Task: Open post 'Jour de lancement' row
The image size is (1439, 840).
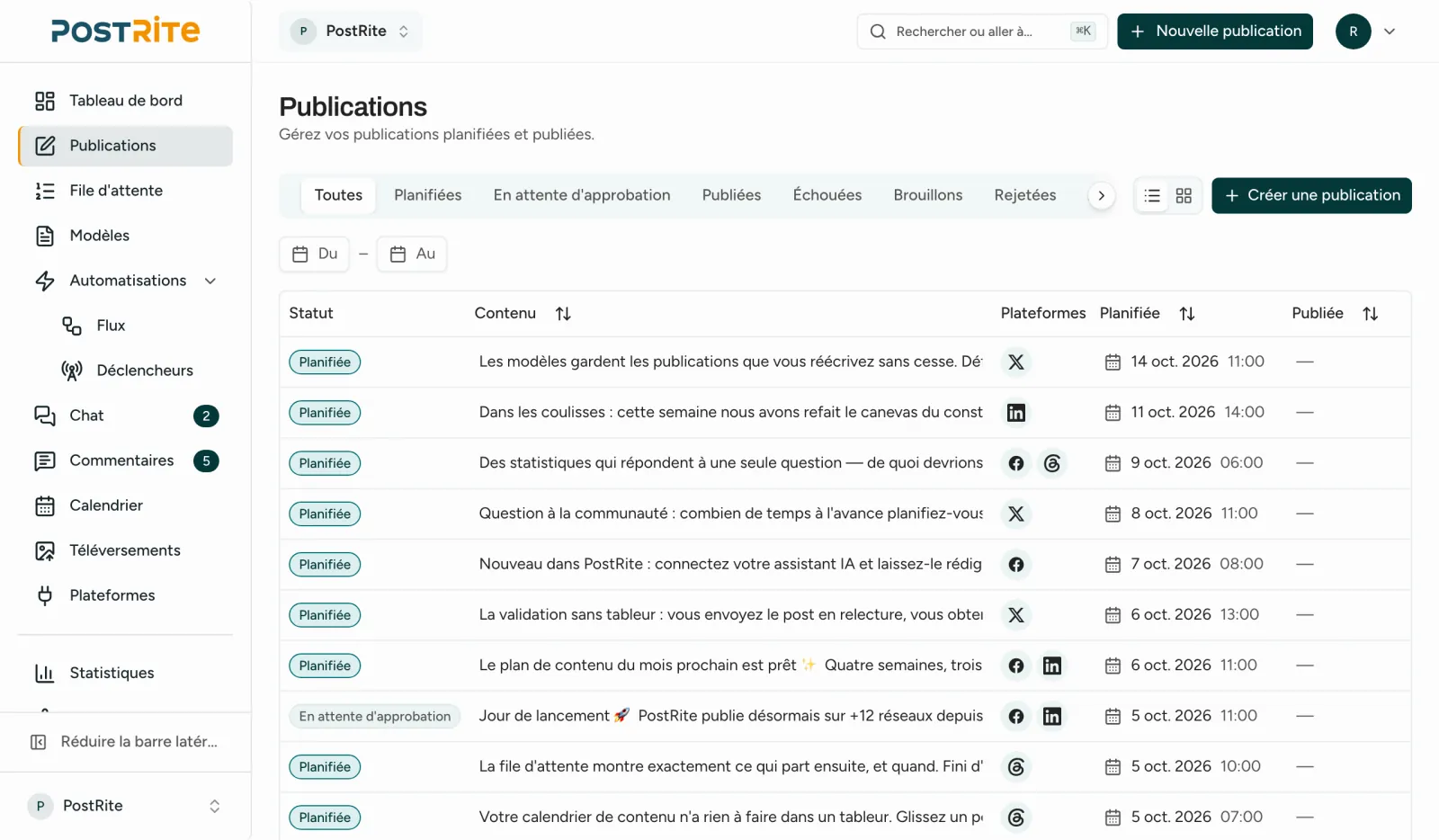Action: click(845, 717)
